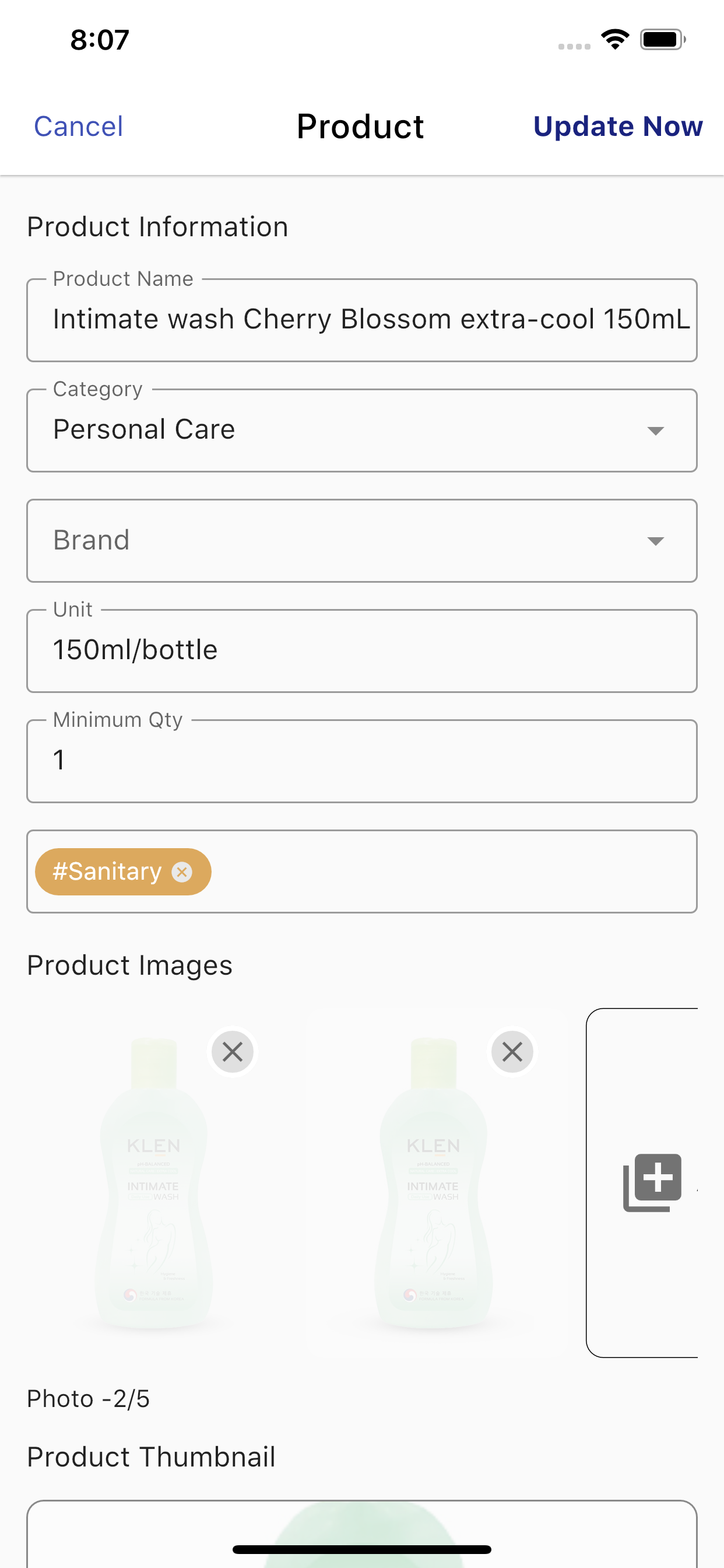
Task: Select the #Sanitary tag chip label
Action: [107, 871]
